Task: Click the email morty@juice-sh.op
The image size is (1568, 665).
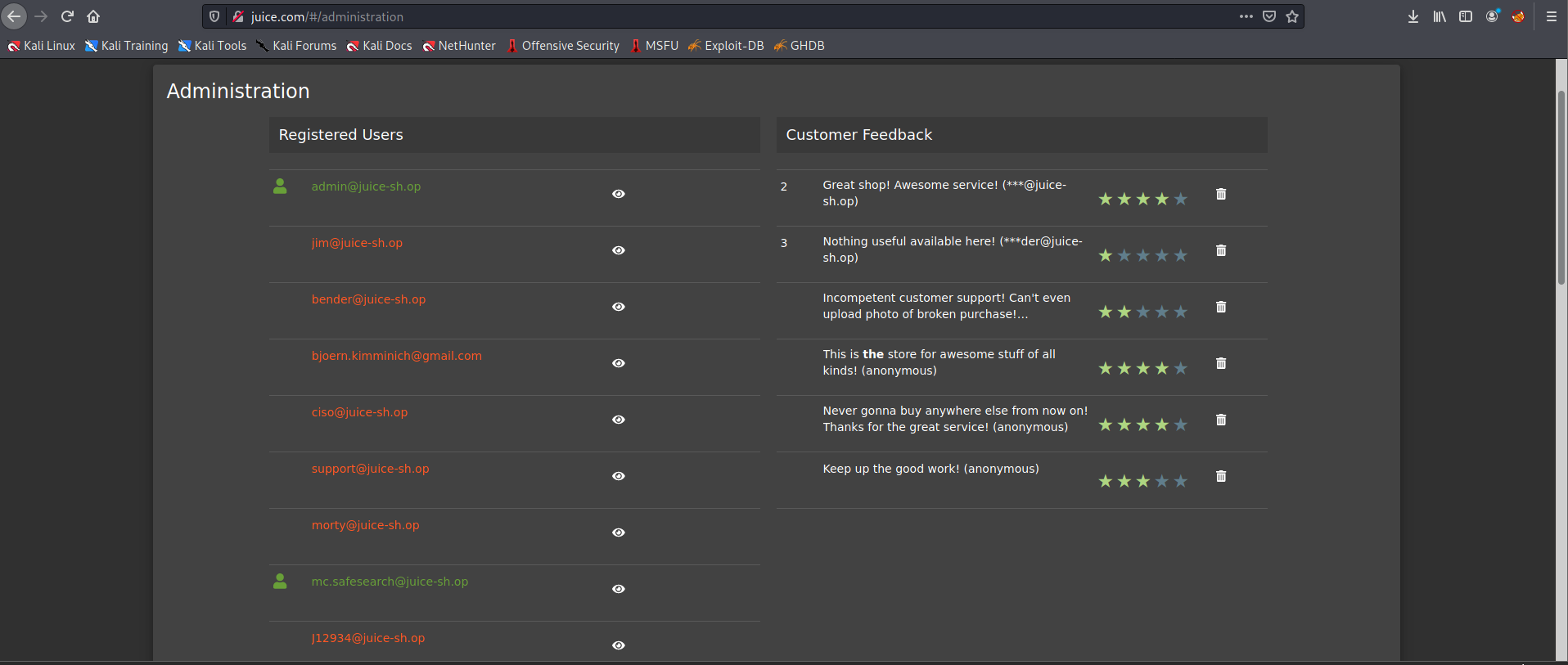Action: click(x=365, y=525)
